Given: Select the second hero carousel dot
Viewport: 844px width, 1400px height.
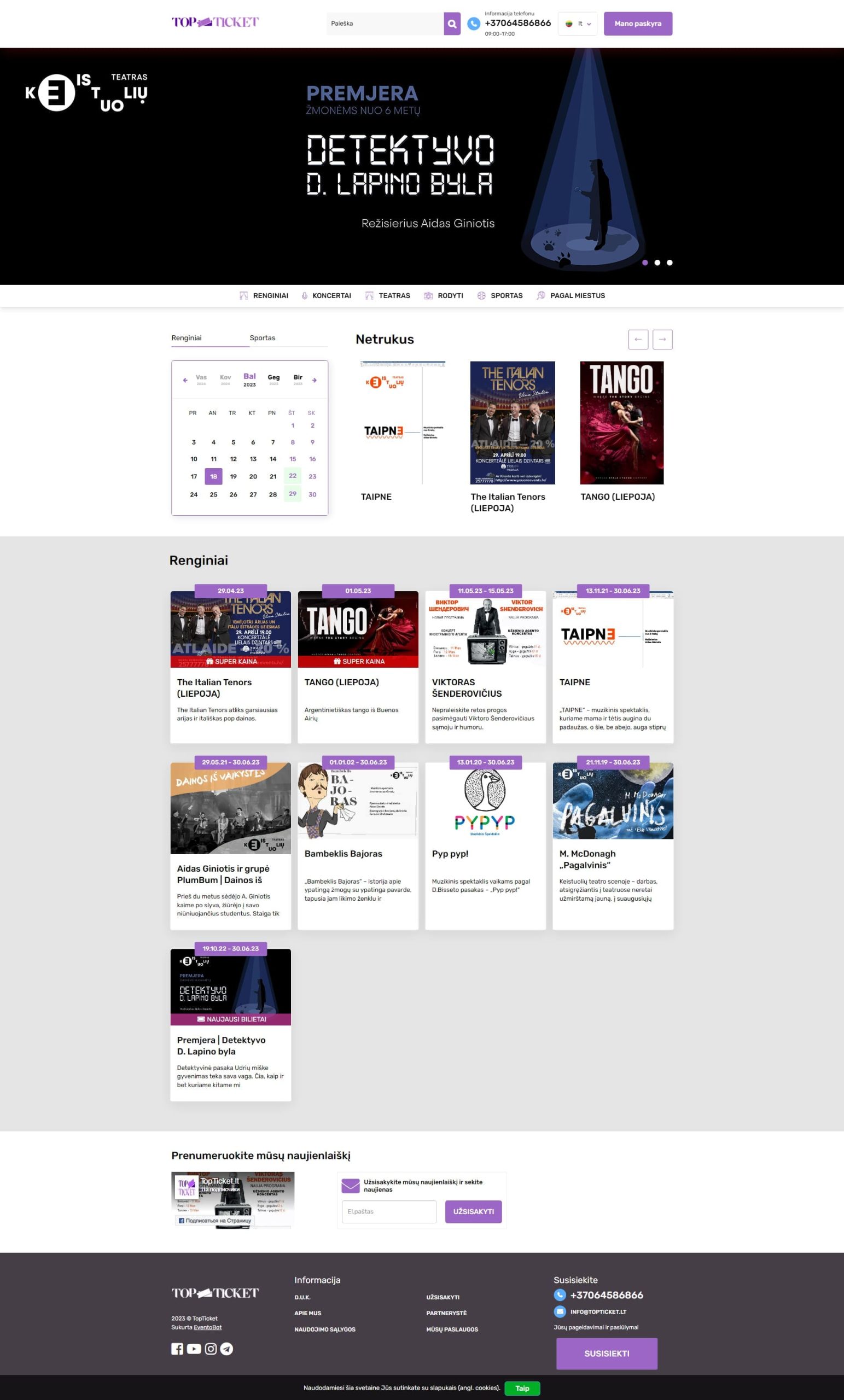Looking at the screenshot, I should tap(657, 262).
